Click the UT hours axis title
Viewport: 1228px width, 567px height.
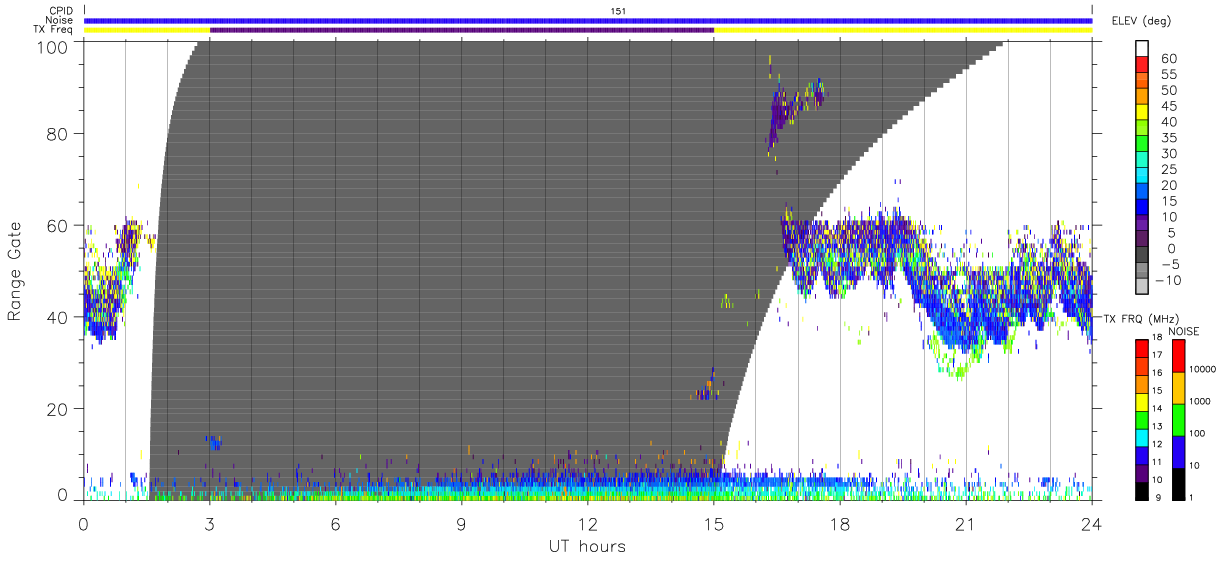coord(588,547)
